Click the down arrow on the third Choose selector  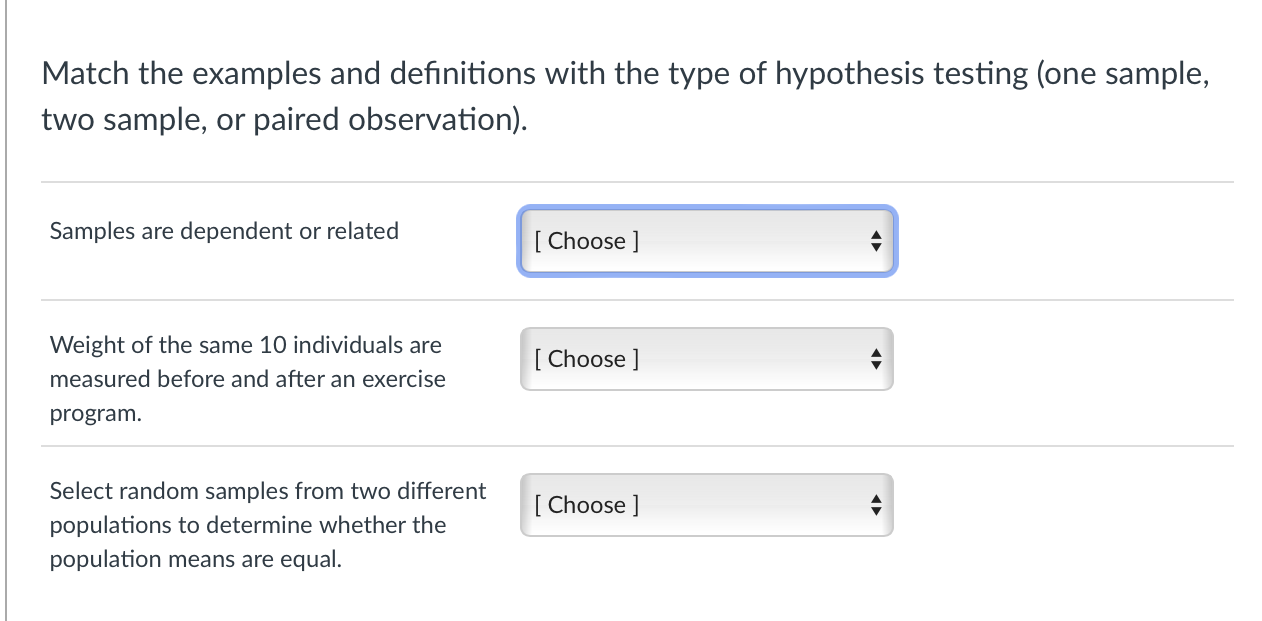click(875, 512)
